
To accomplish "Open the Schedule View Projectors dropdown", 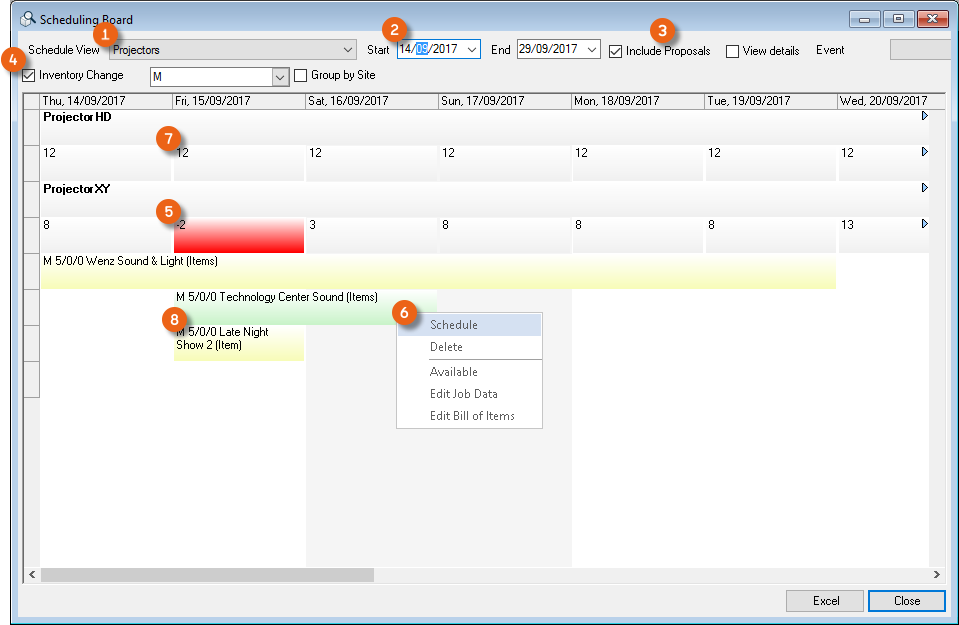I will tap(348, 49).
